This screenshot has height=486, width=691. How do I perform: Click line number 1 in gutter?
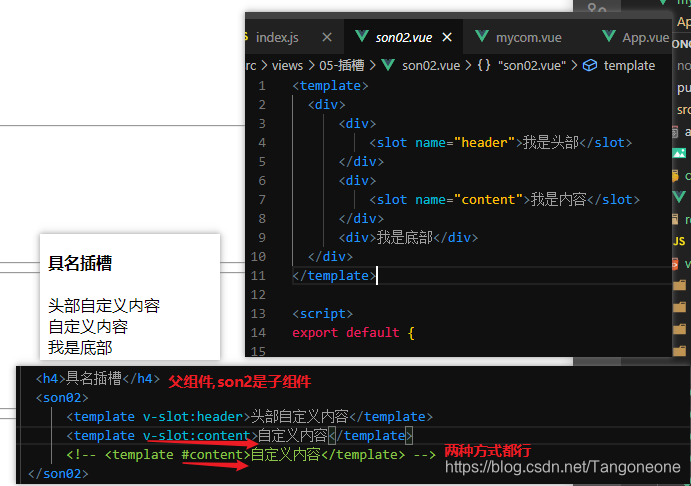[x=262, y=85]
